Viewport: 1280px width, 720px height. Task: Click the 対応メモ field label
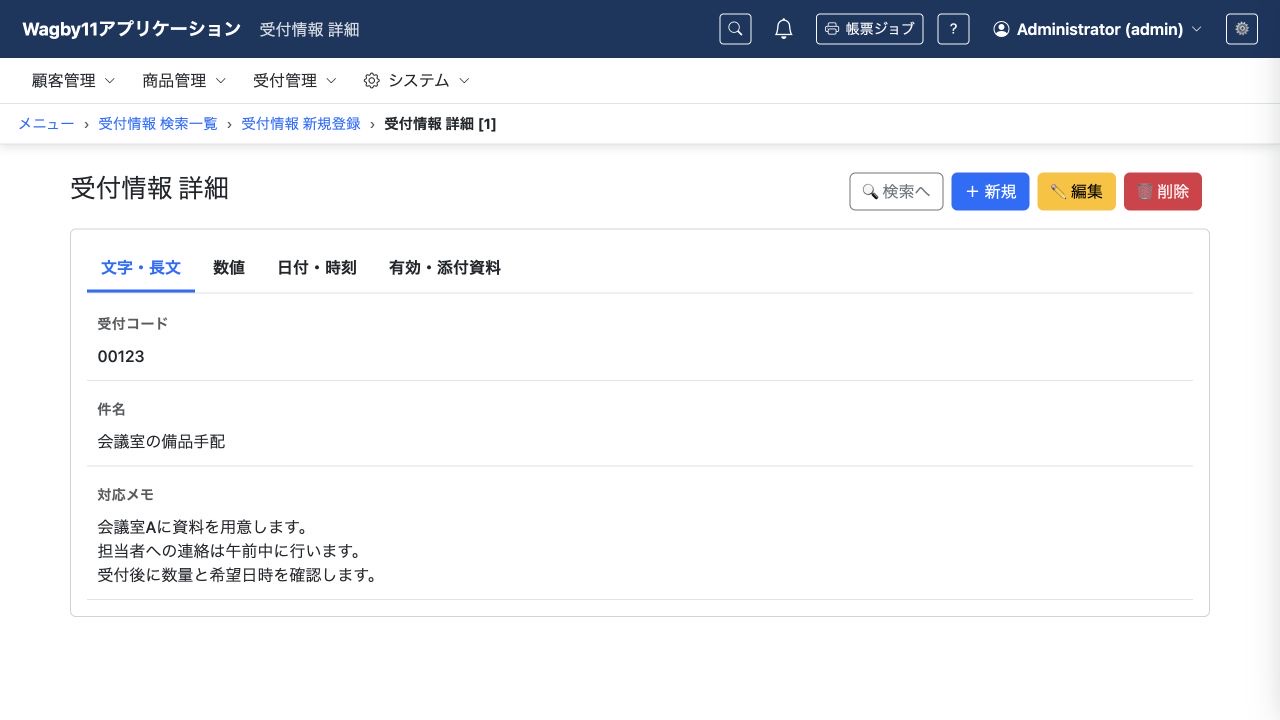point(125,495)
